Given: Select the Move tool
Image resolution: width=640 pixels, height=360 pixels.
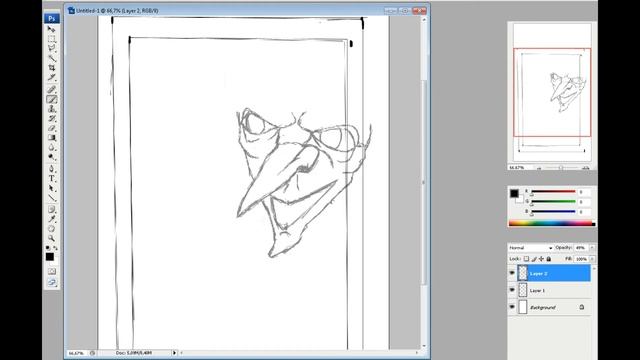Looking at the screenshot, I should click(51, 29).
